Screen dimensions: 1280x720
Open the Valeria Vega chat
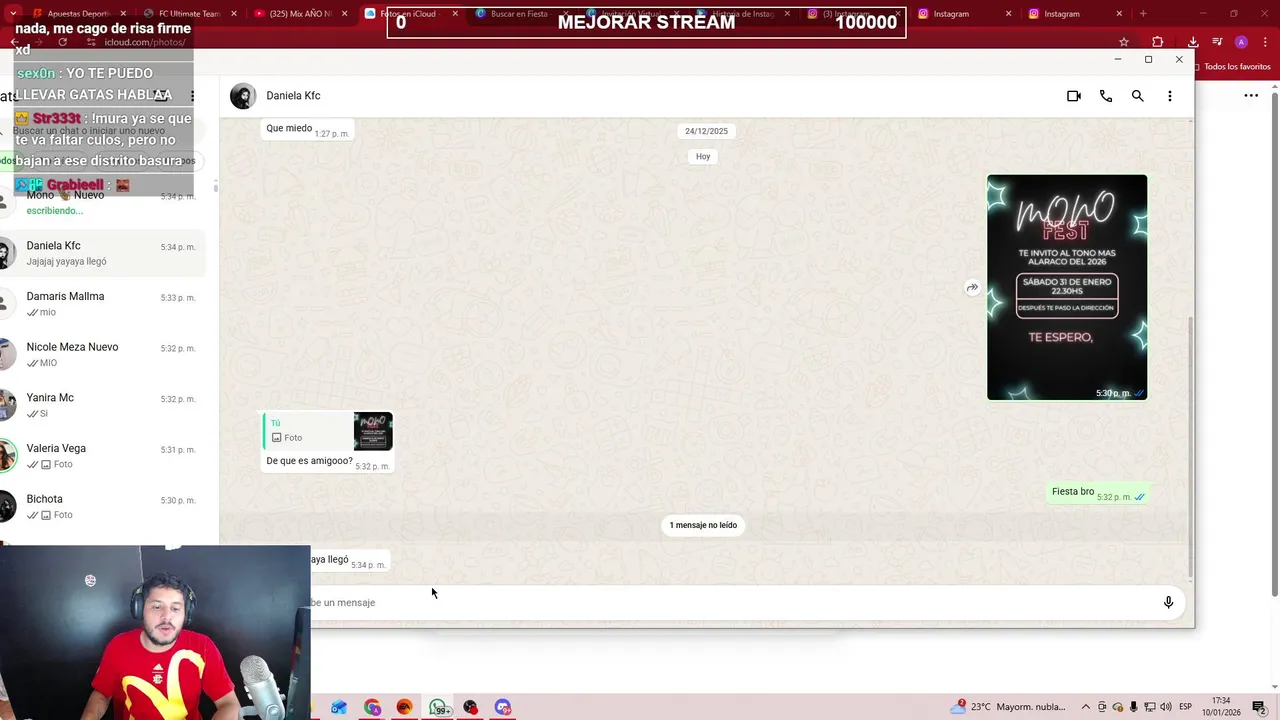104,456
